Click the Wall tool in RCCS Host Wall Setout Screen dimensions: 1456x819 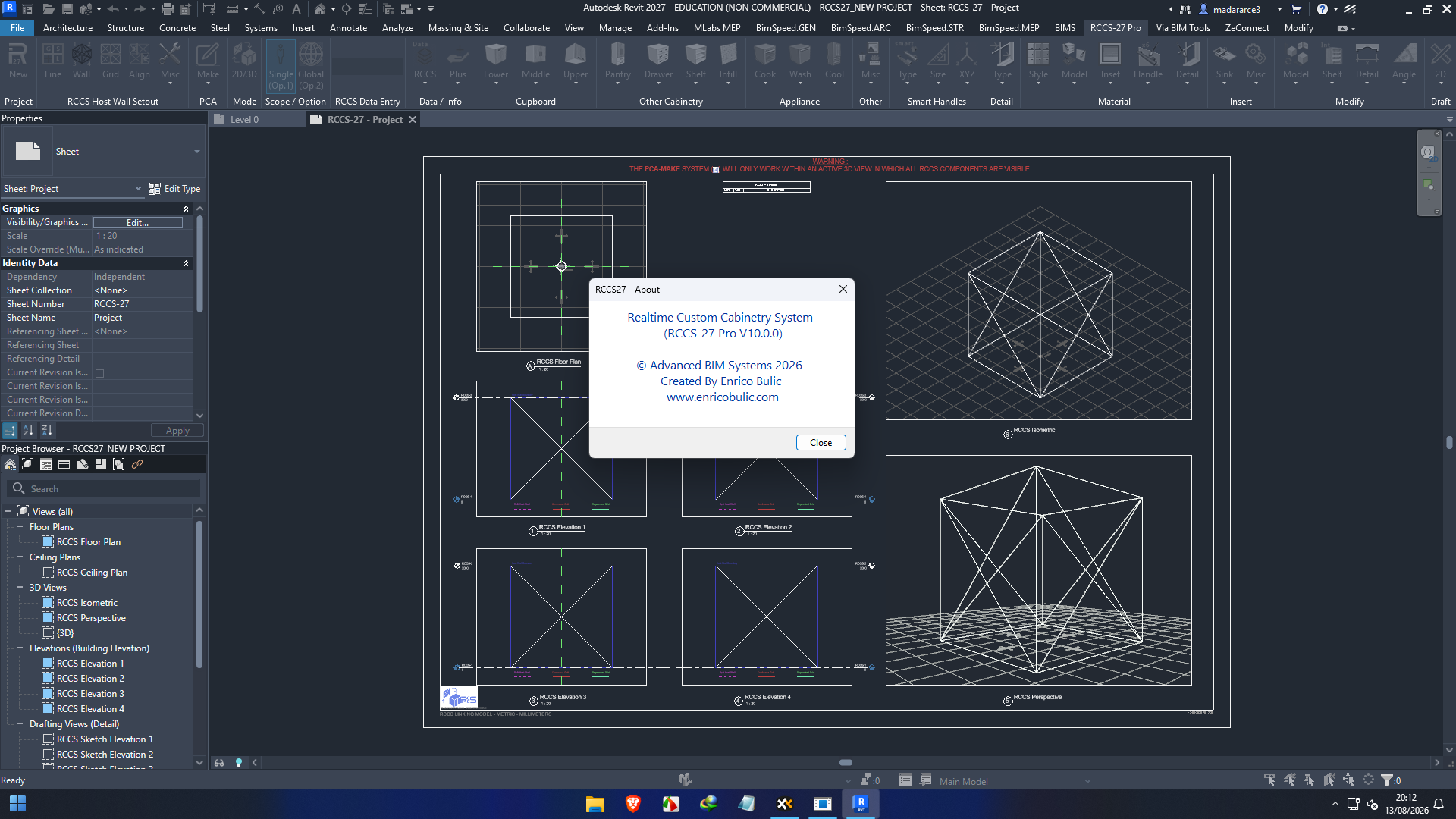pos(81,61)
